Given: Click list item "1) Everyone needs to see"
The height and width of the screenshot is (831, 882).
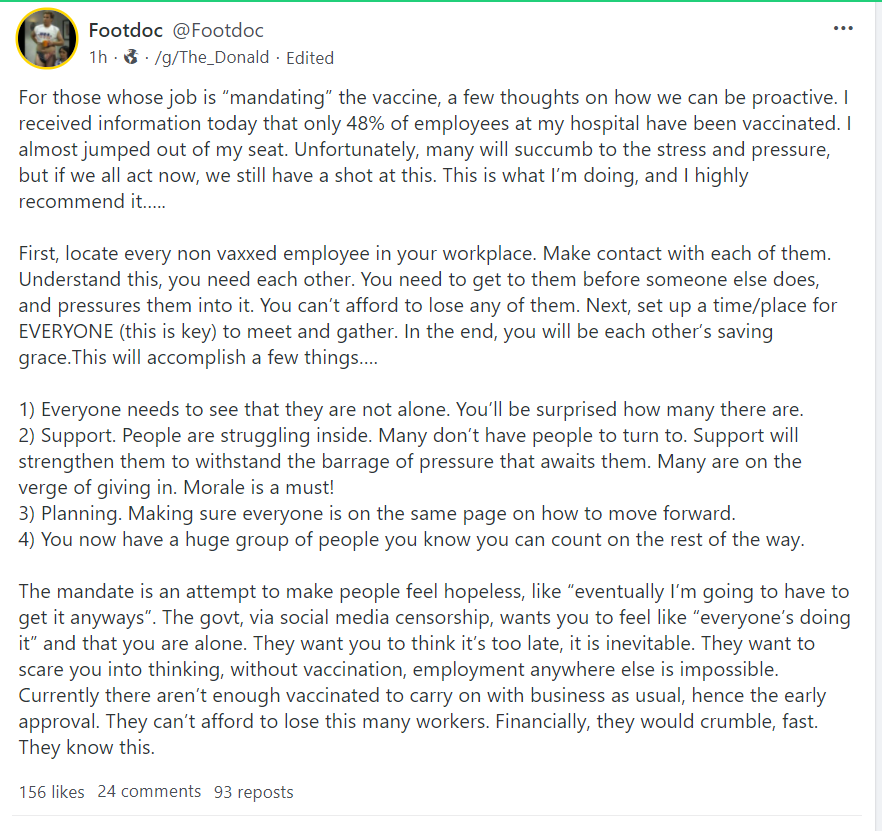Looking at the screenshot, I should (411, 410).
